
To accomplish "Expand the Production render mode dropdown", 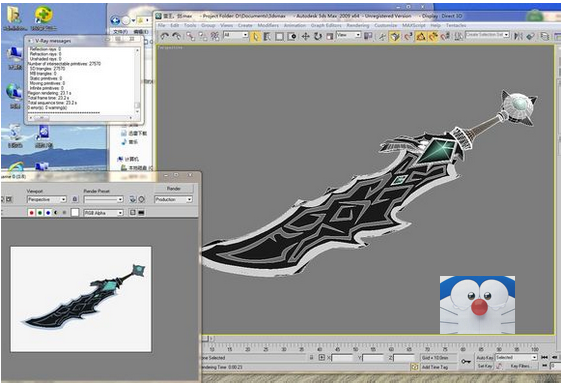I will [173, 199].
